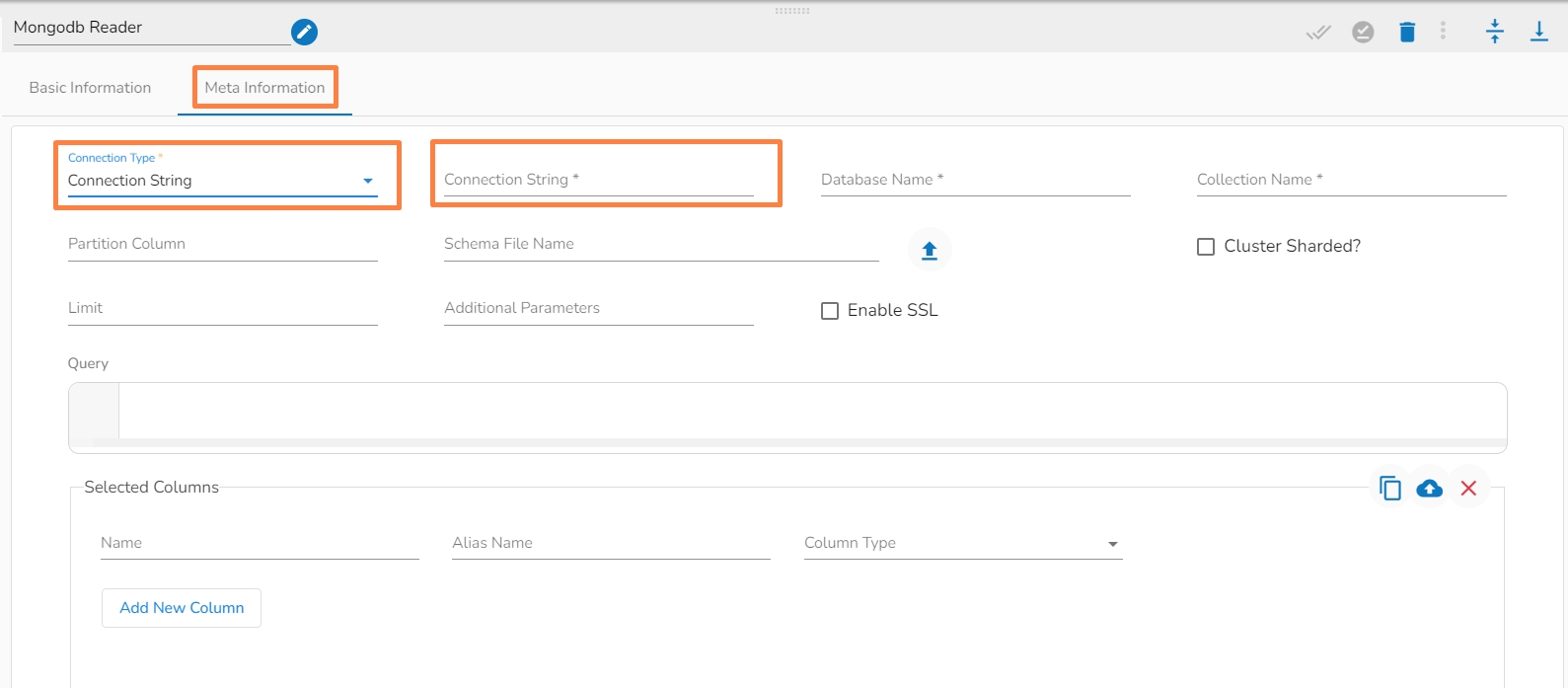The width and height of the screenshot is (1568, 688).
Task: Enable the Cluster Sharded checkbox
Action: point(1206,247)
